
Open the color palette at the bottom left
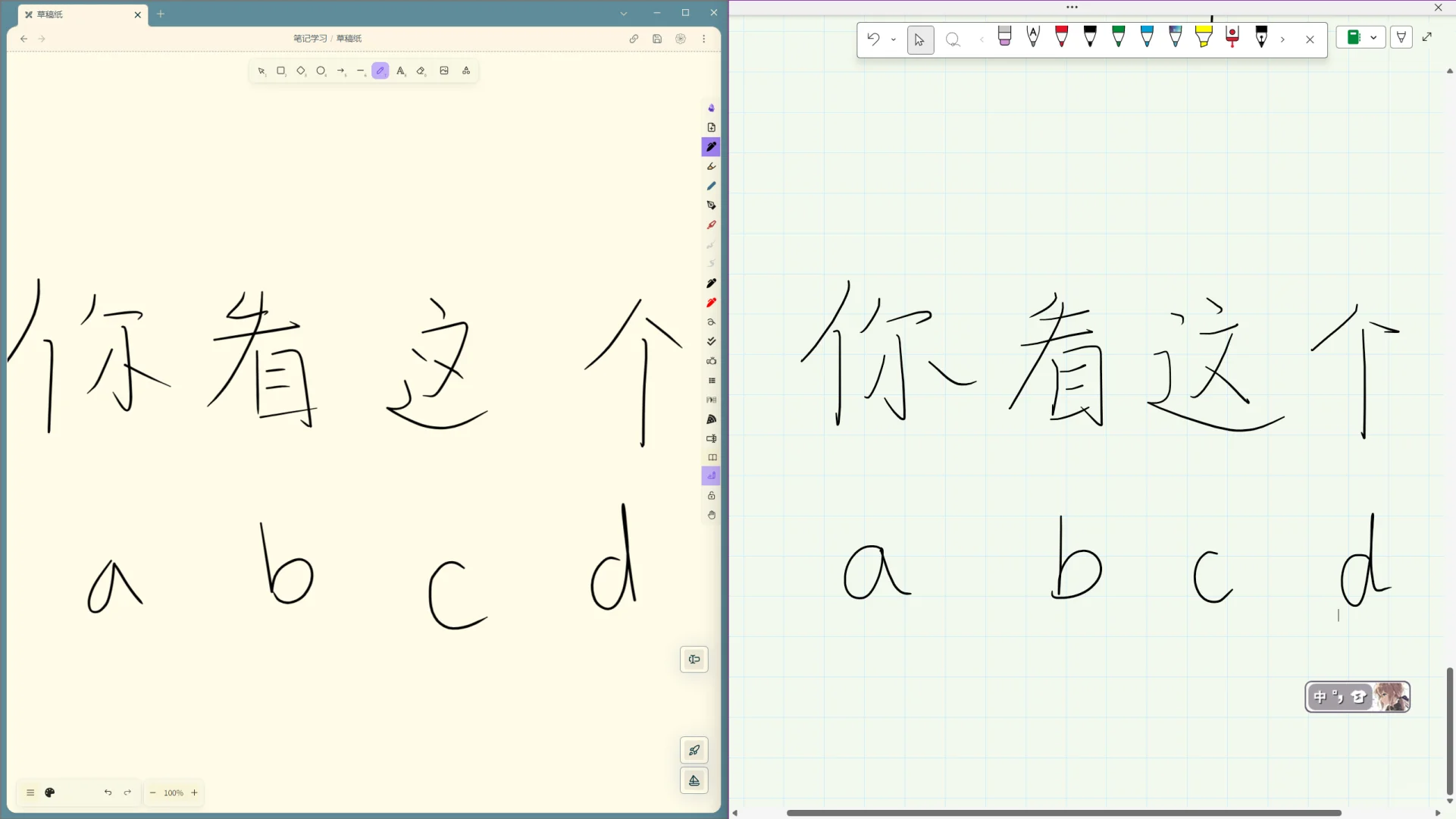[x=50, y=792]
